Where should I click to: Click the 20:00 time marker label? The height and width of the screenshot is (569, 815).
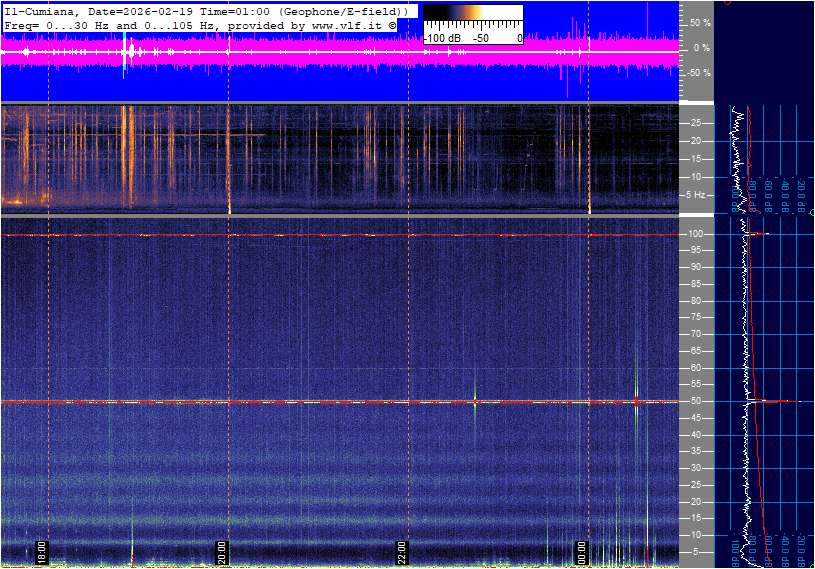222,552
